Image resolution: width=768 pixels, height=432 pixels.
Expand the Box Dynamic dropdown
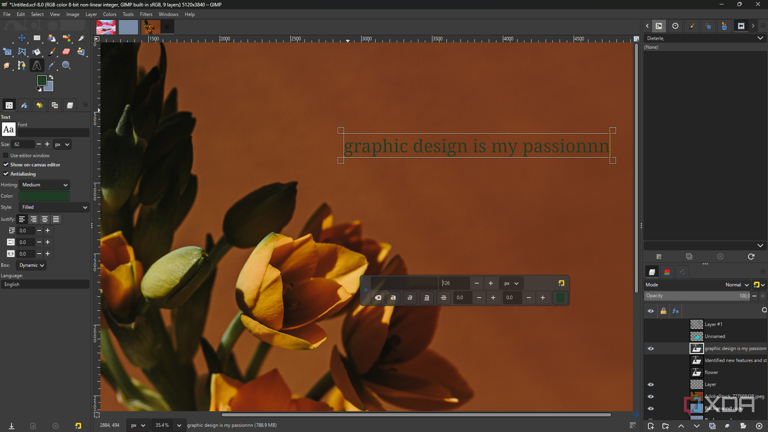click(31, 265)
